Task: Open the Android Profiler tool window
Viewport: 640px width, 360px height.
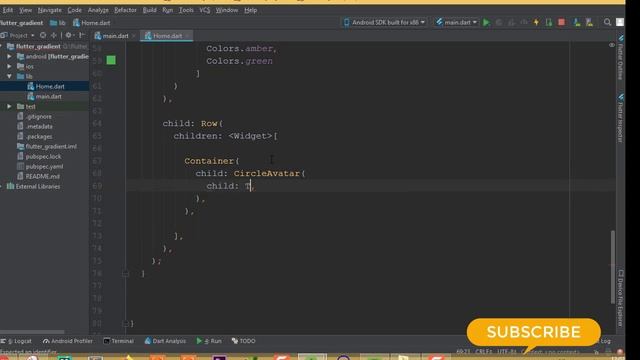Action: pyautogui.click(x=68, y=341)
